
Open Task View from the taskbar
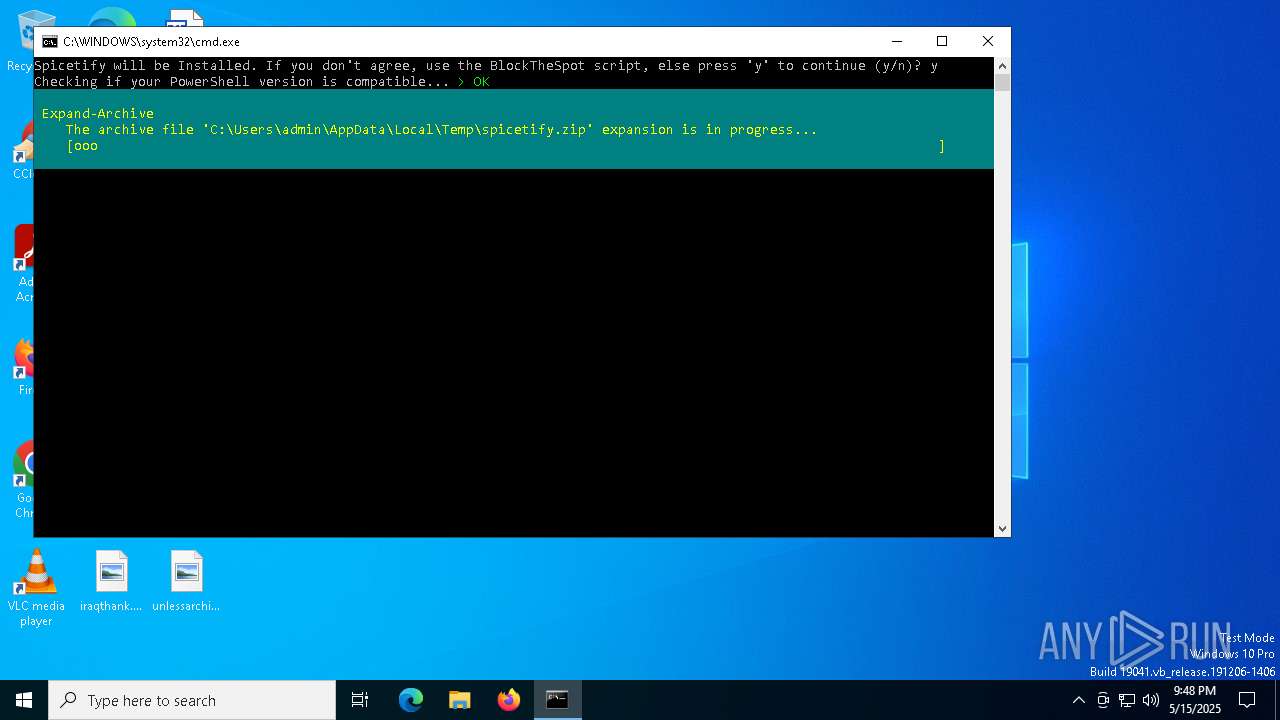pyautogui.click(x=360, y=700)
